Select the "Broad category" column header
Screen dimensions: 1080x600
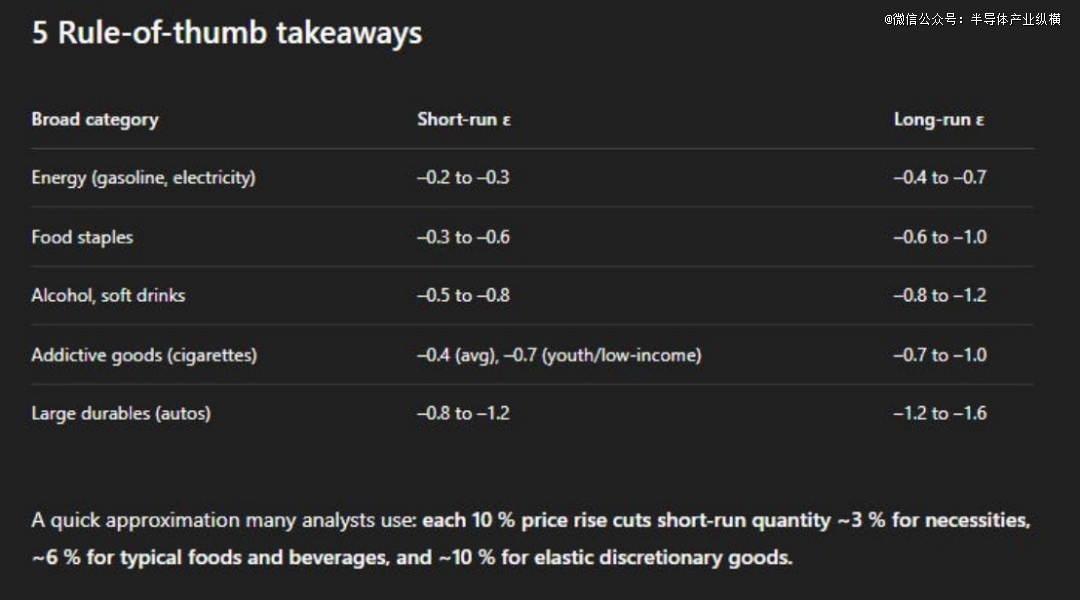pyautogui.click(x=95, y=119)
